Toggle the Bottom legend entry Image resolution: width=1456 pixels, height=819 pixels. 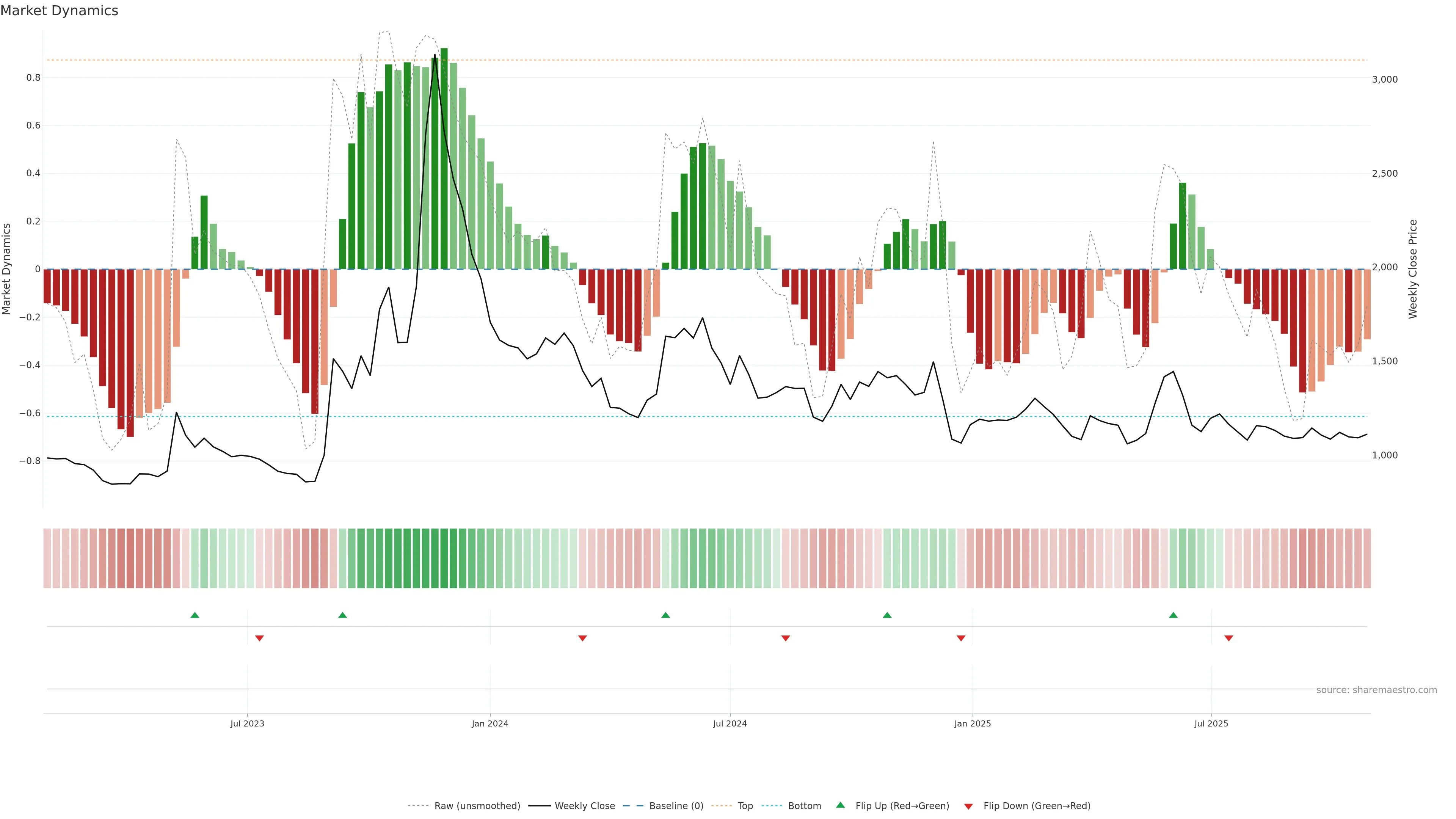click(804, 806)
